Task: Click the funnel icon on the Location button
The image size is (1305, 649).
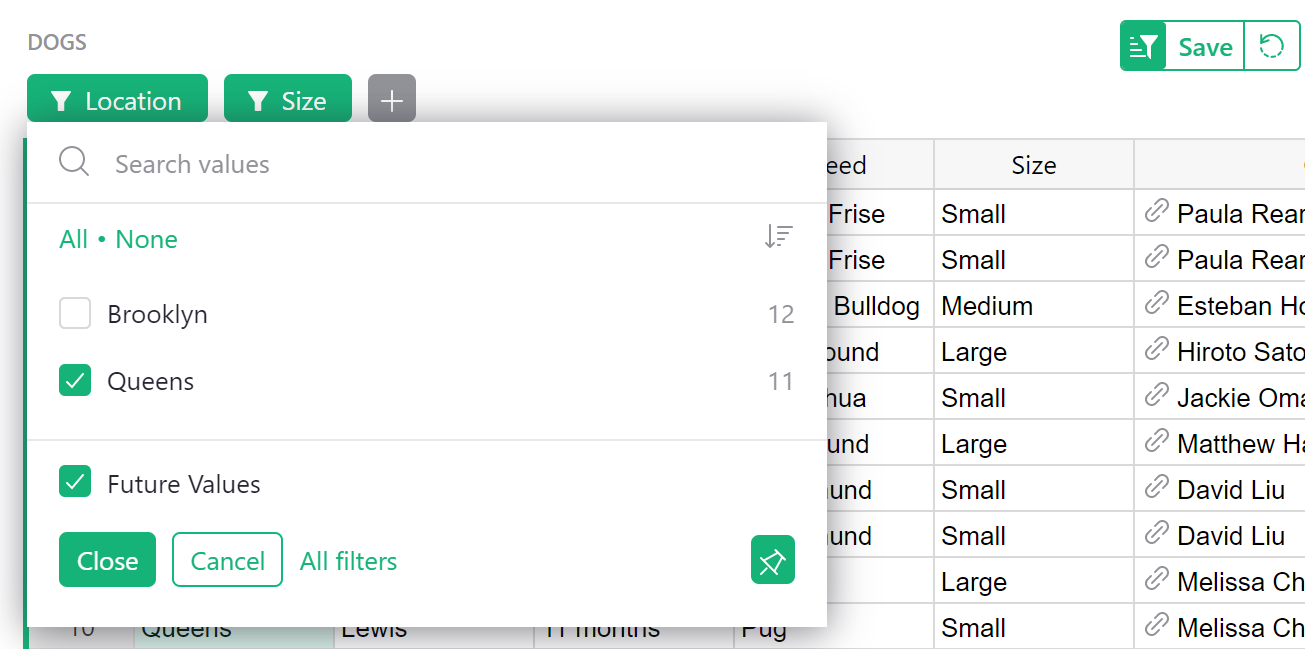Action: (x=61, y=99)
